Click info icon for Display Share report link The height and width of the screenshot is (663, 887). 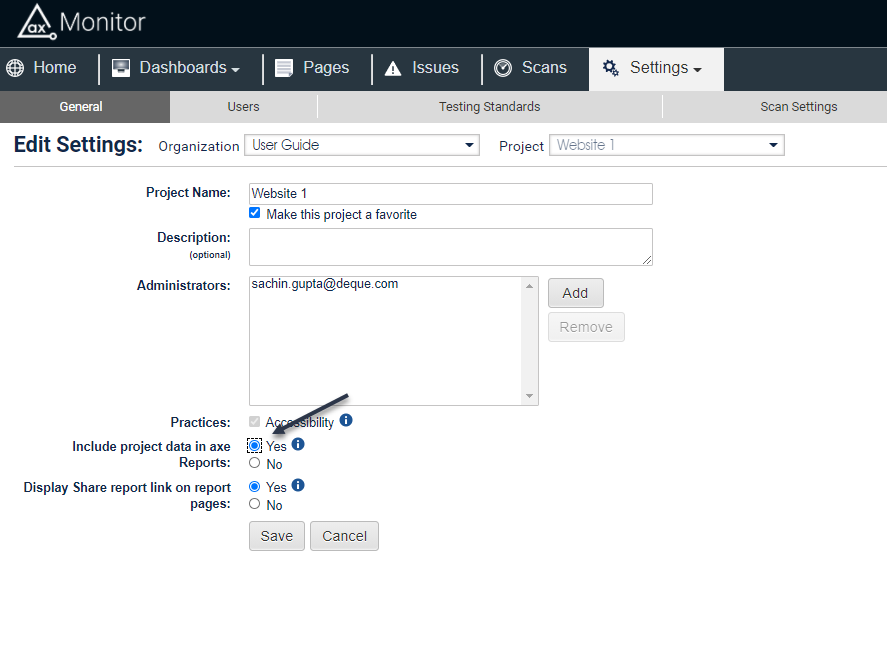[298, 486]
